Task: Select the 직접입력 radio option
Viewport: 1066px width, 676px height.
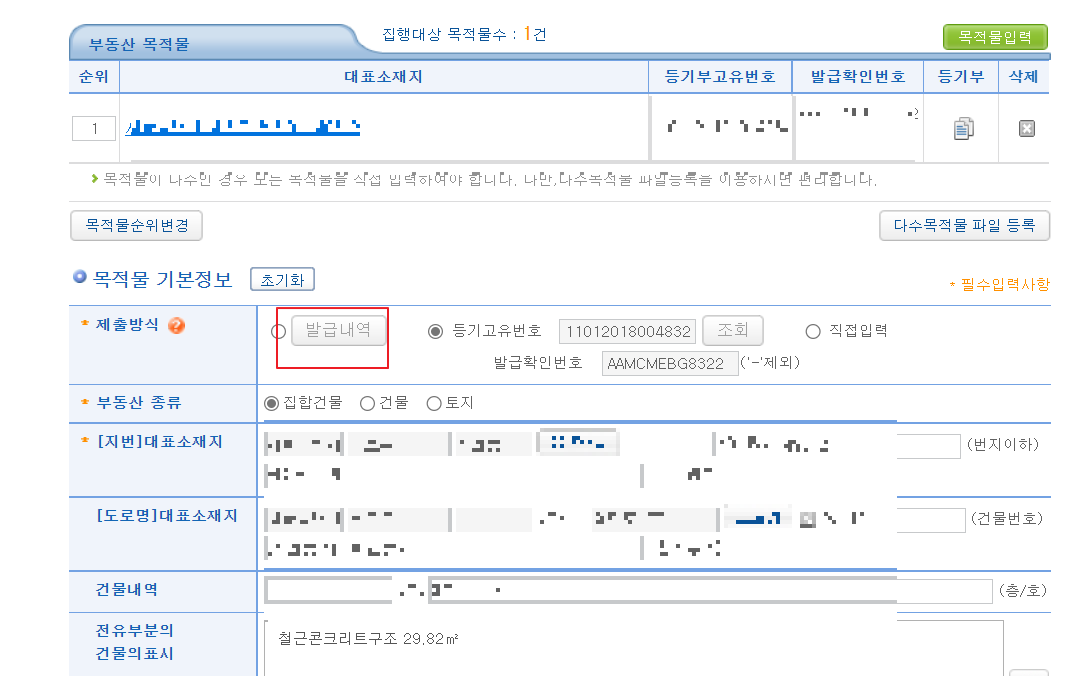Action: (812, 331)
